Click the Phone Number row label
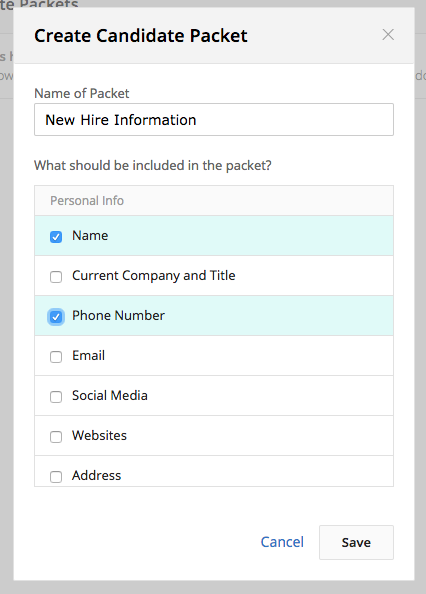 click(x=119, y=316)
